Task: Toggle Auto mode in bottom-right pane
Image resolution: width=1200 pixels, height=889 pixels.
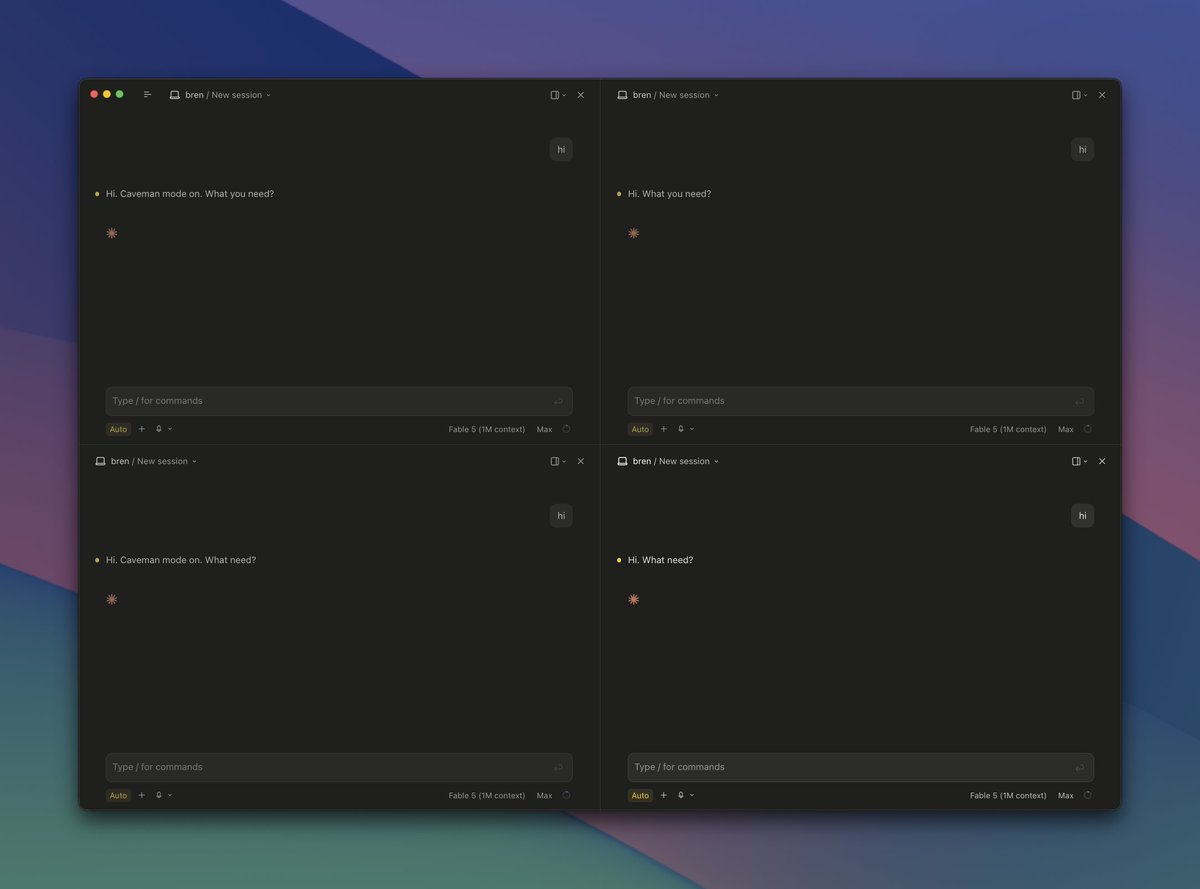Action: 640,795
